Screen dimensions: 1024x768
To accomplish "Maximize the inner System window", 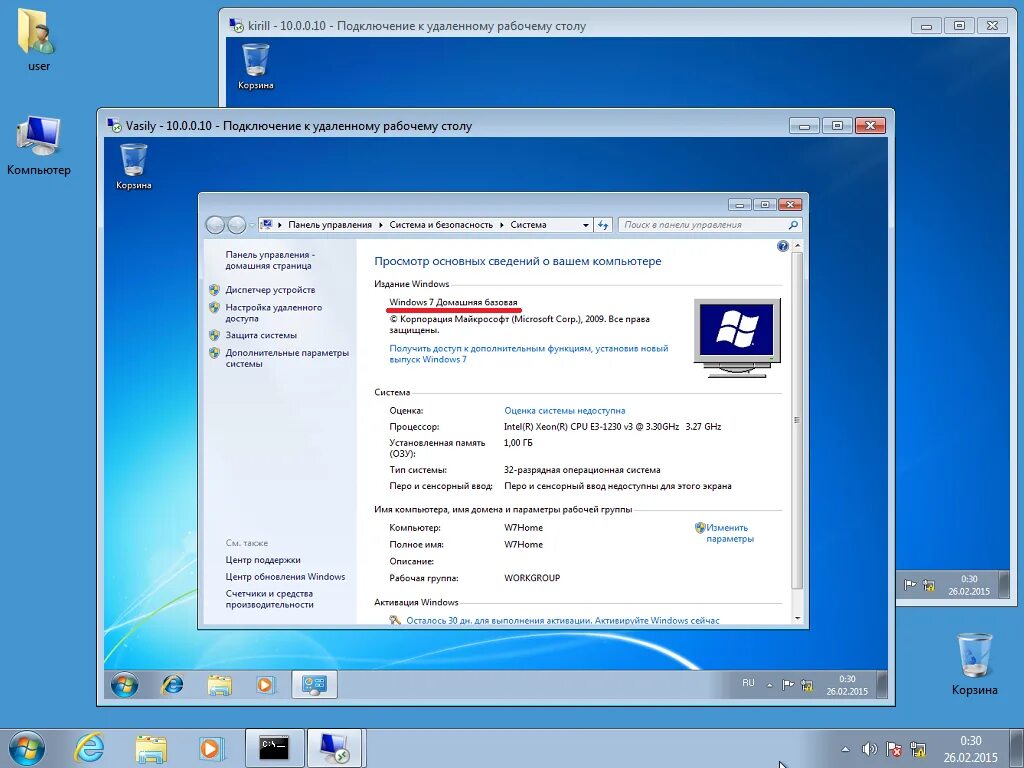I will point(765,204).
